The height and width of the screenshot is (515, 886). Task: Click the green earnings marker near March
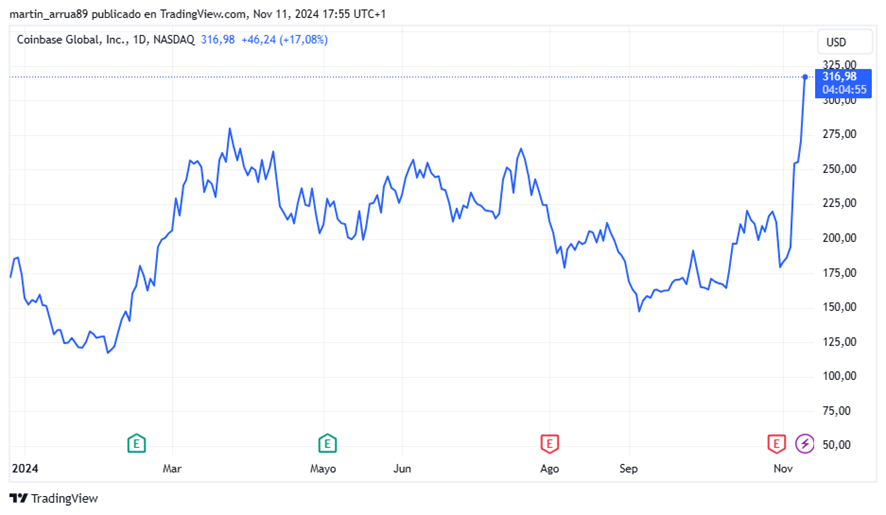136,444
